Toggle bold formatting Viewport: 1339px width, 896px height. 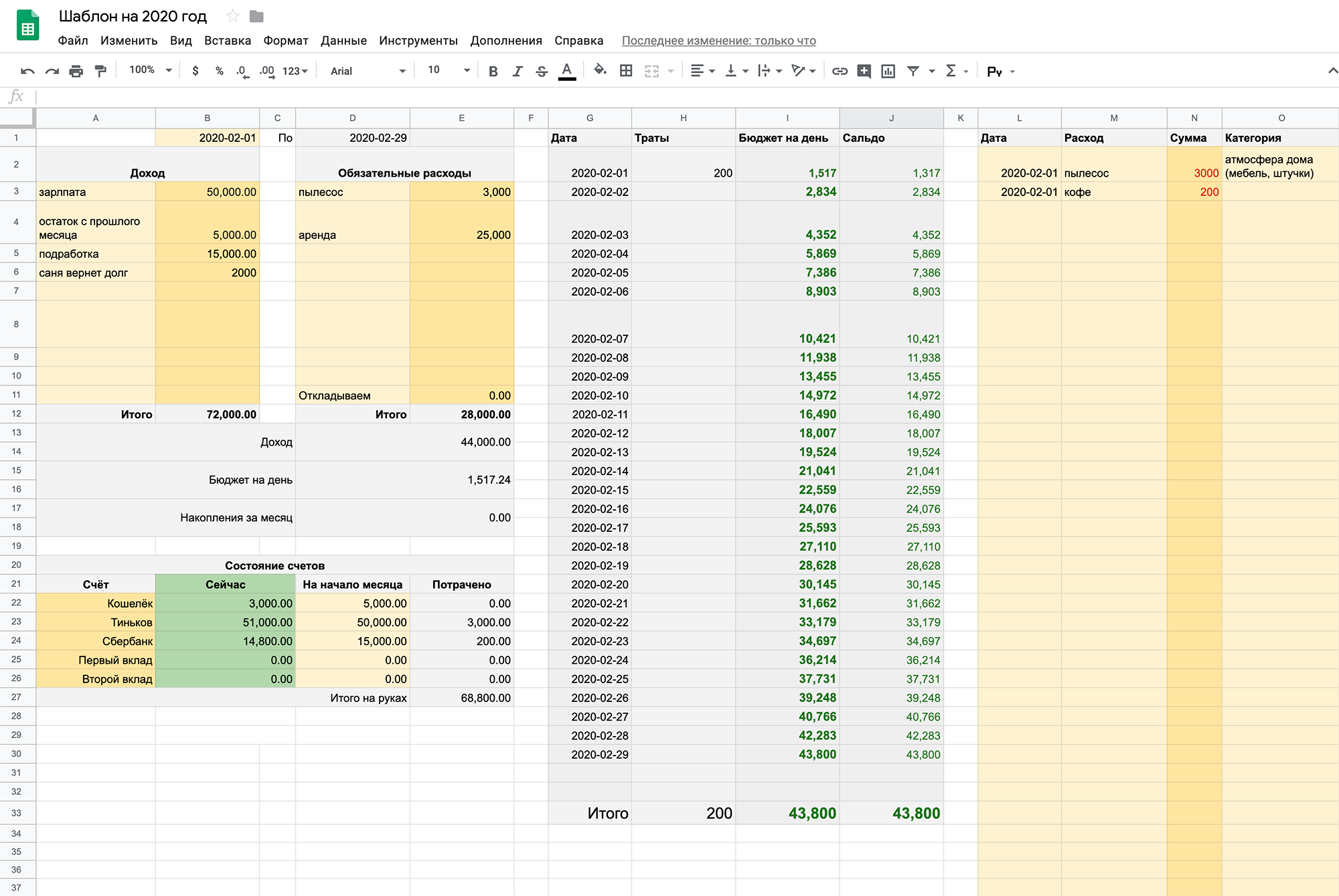coord(493,71)
